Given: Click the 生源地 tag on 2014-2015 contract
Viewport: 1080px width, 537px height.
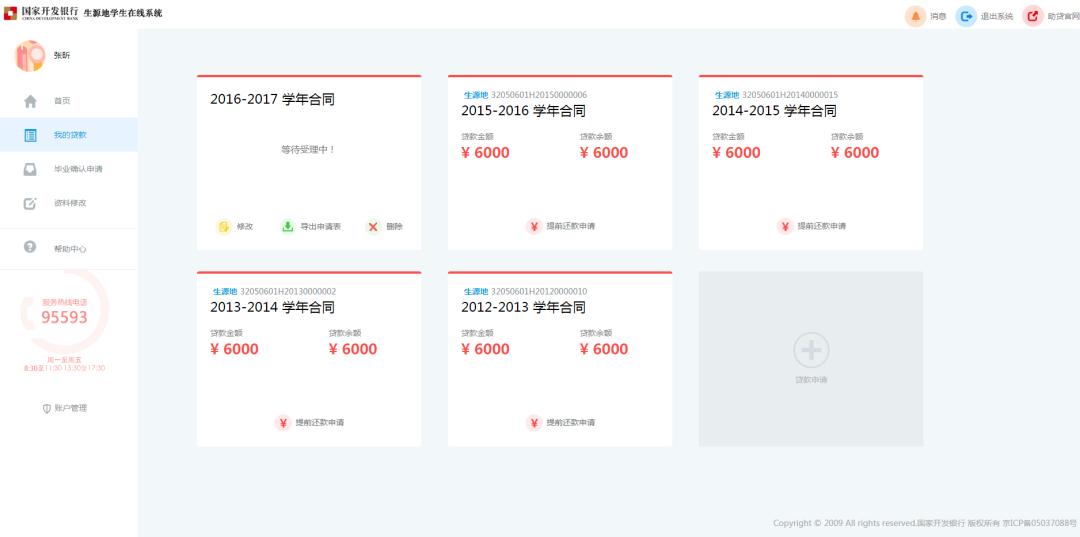Looking at the screenshot, I should [x=727, y=95].
